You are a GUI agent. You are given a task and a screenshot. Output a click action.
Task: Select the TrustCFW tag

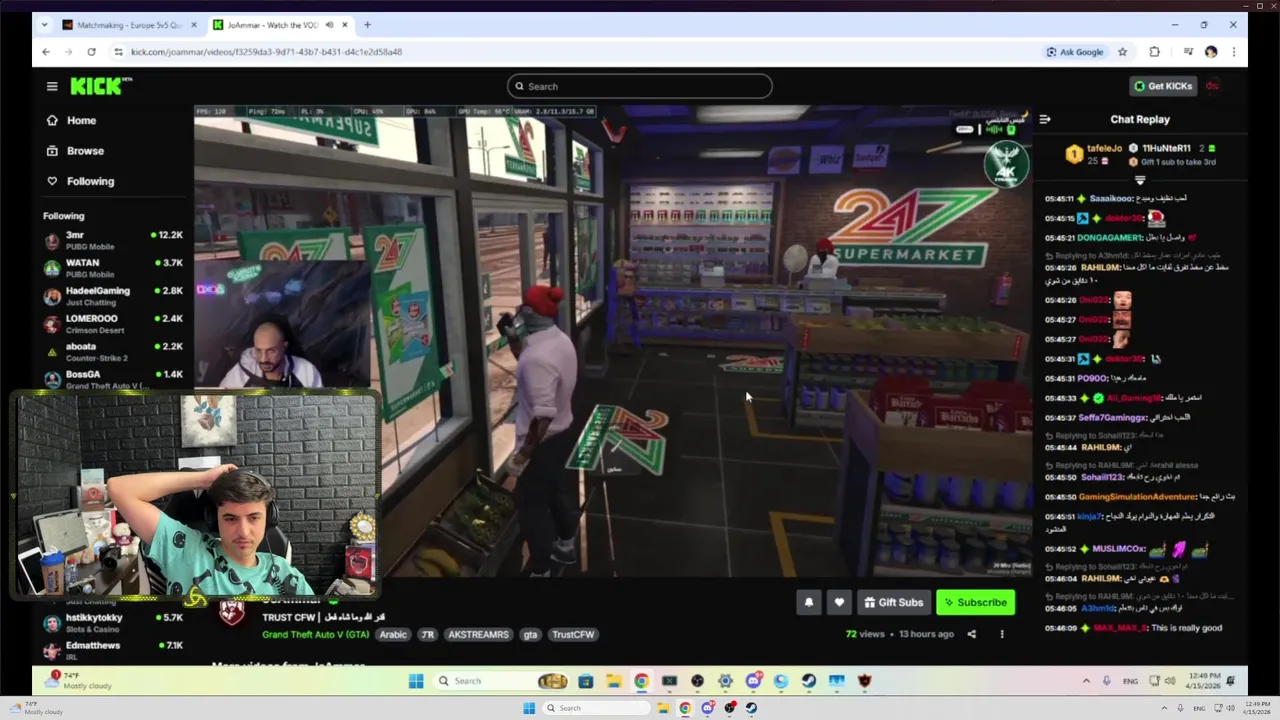click(573, 634)
